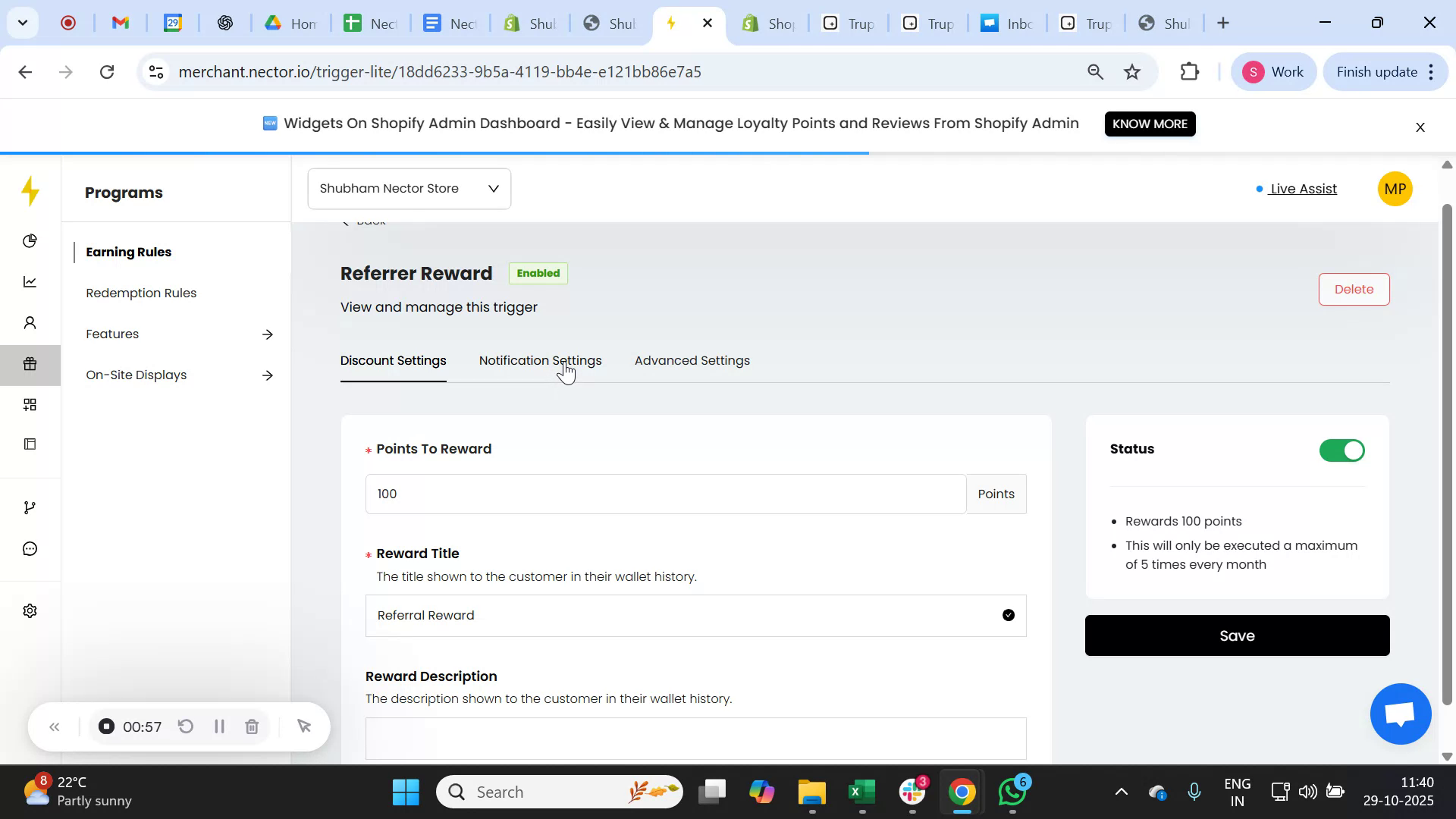Open sidebar settings gear icon
Screen dimensions: 1456x819
tap(30, 610)
